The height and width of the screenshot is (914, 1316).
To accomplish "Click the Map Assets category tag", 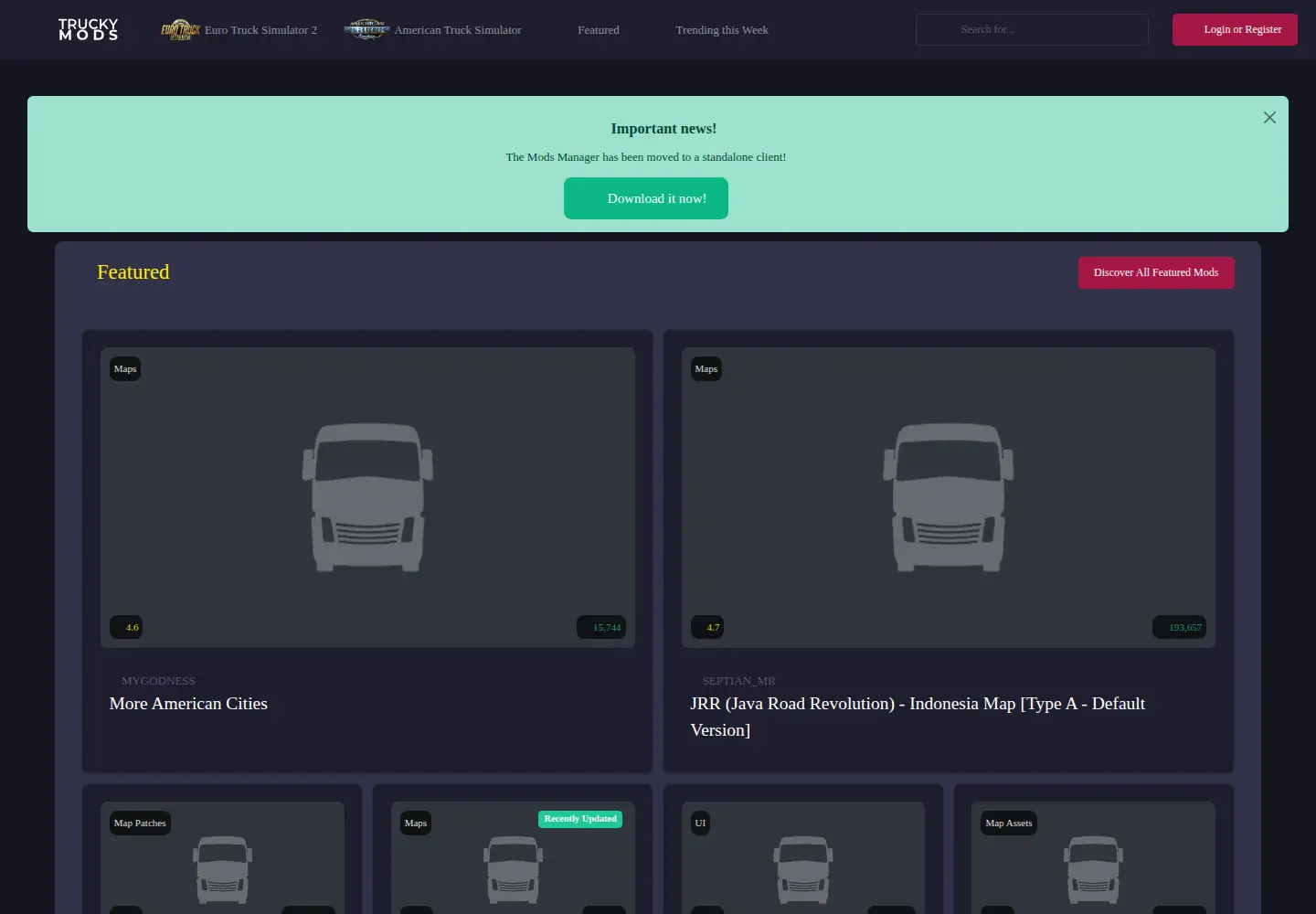I will point(1009,824).
